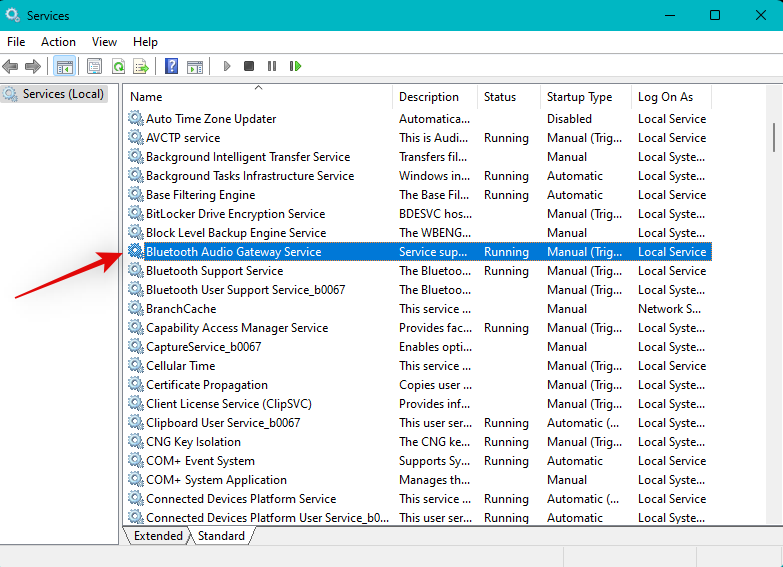Sort by the Log On As column header

pyautogui.click(x=671, y=97)
